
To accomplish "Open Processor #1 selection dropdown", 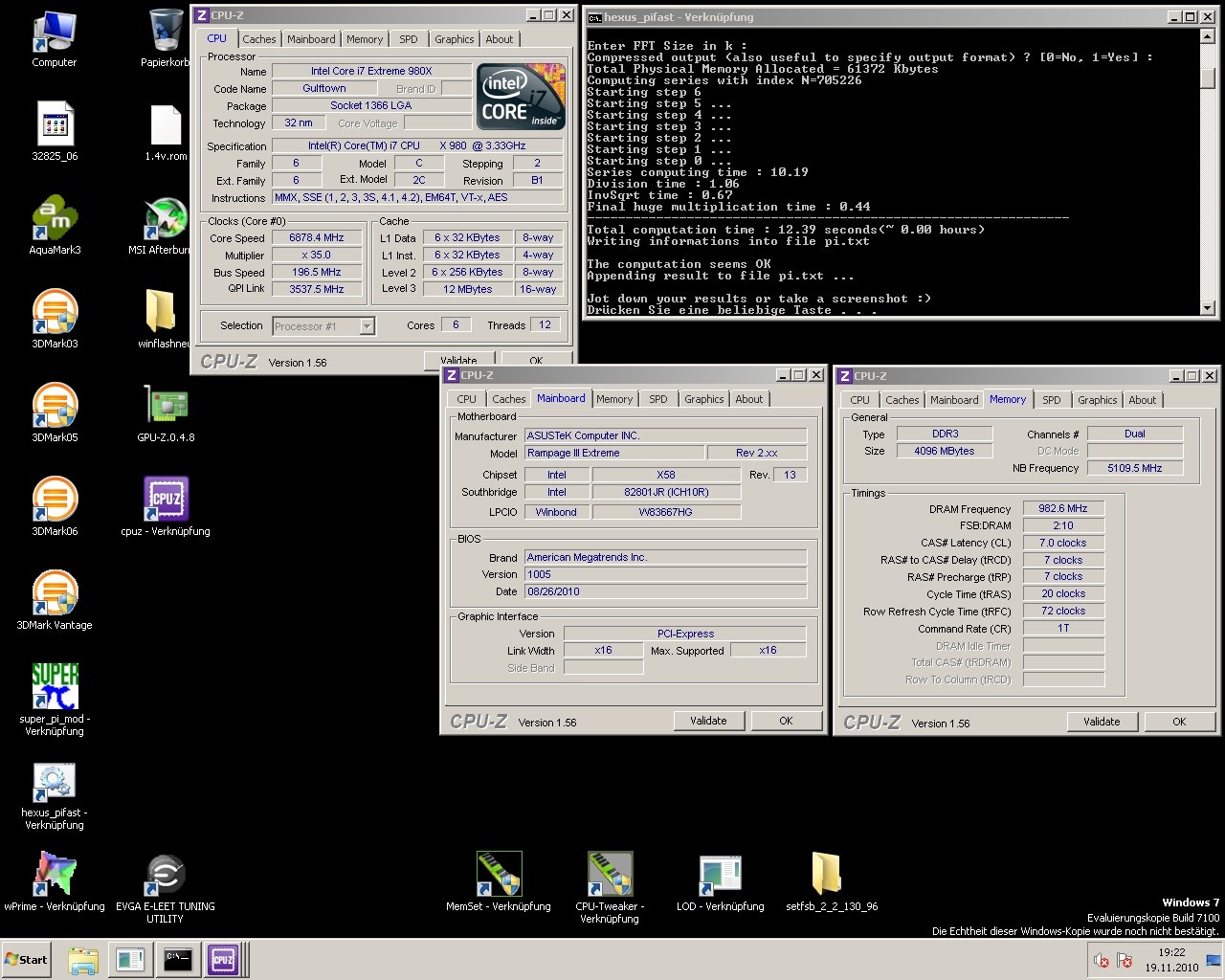I will tap(323, 326).
